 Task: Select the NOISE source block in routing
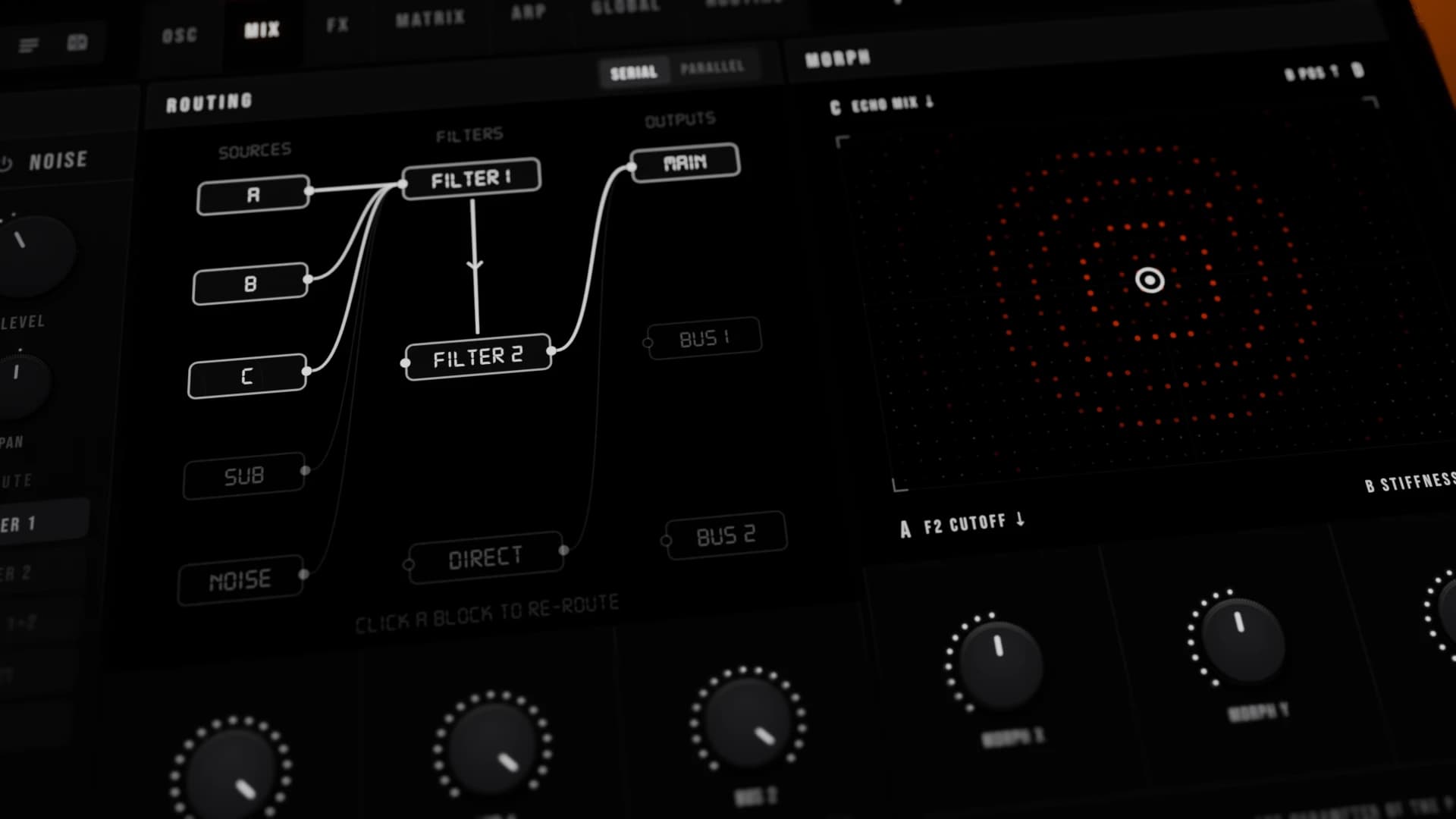[240, 582]
